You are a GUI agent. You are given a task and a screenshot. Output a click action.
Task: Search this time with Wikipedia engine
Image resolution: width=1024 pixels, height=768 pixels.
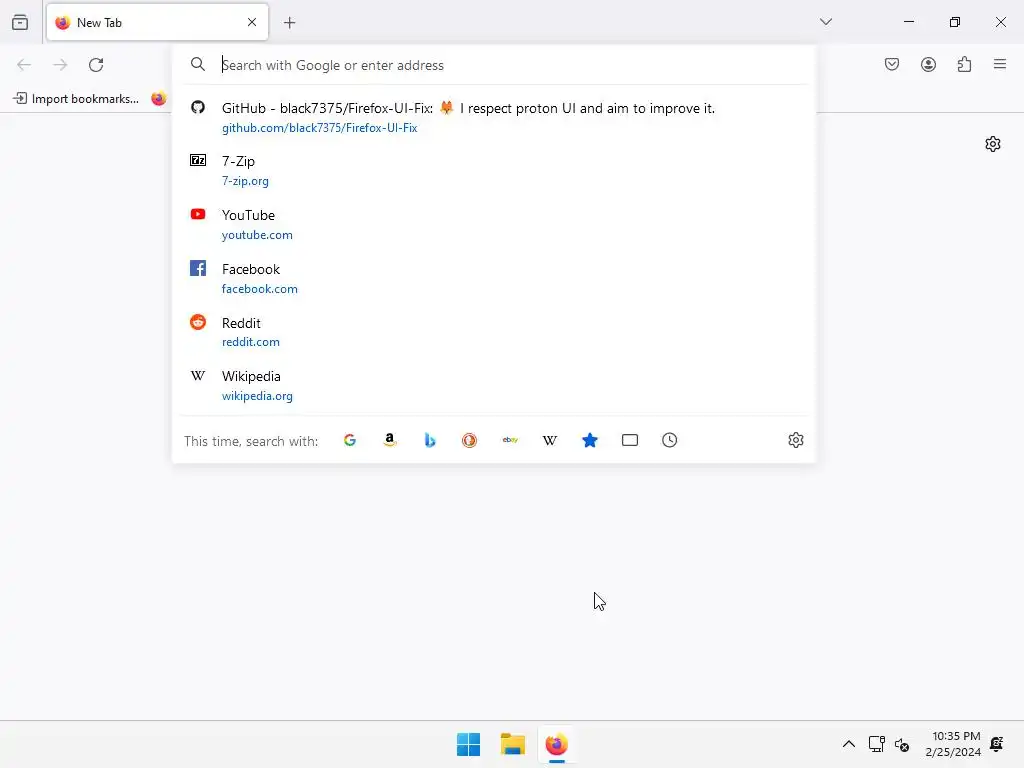coord(550,440)
